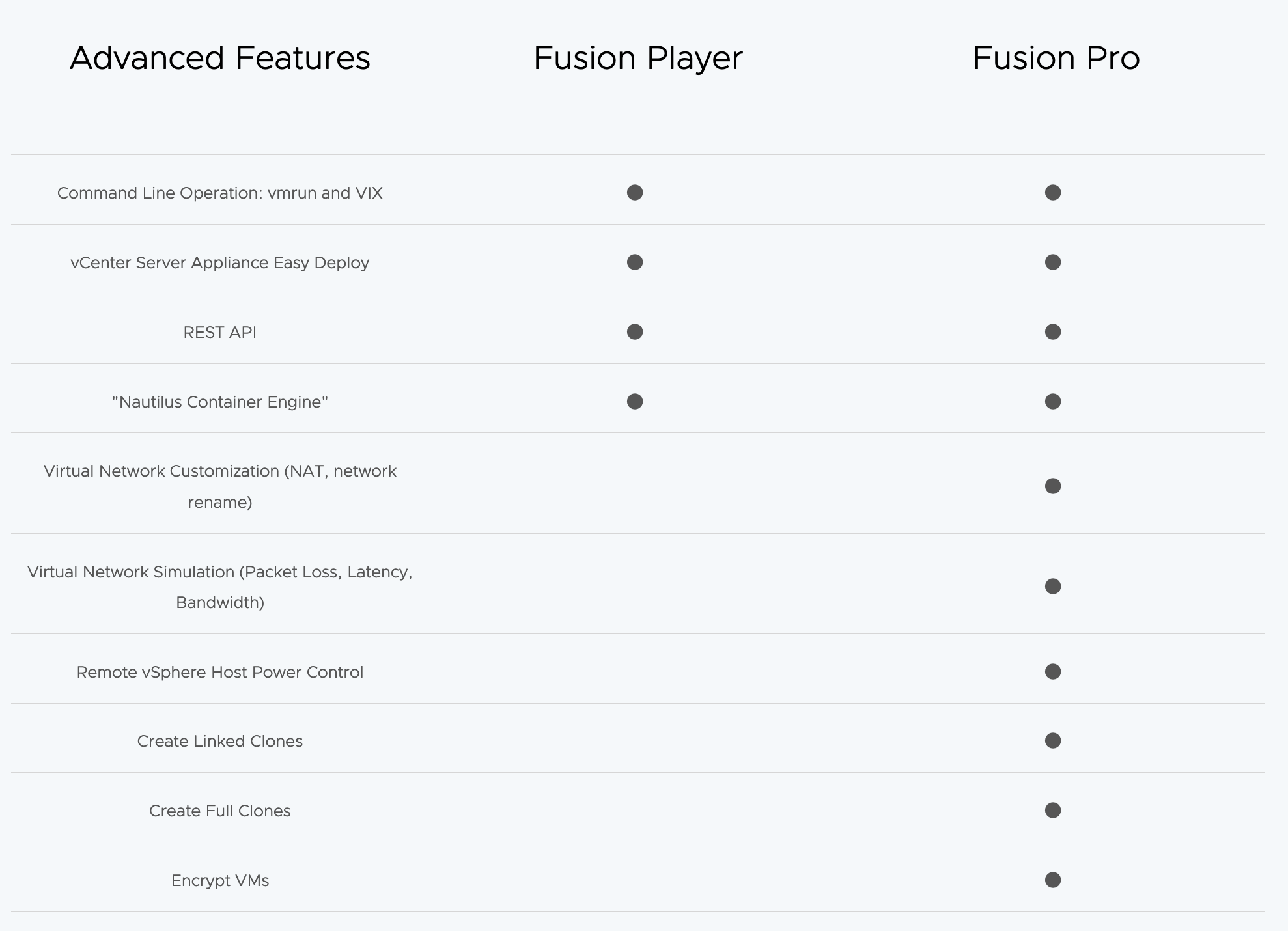Click the Create Linked Clones text

click(x=220, y=742)
